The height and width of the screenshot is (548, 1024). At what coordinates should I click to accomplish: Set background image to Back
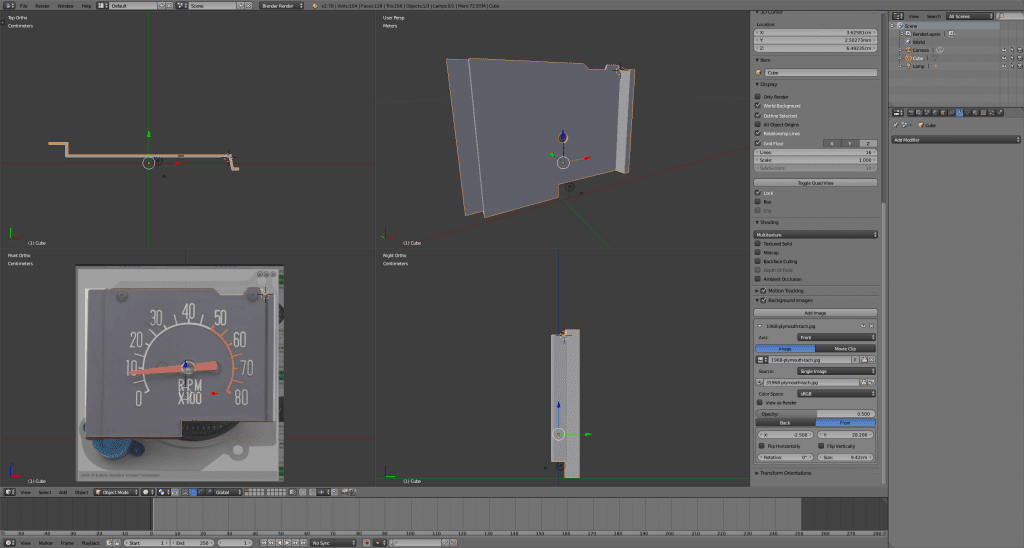(x=786, y=423)
